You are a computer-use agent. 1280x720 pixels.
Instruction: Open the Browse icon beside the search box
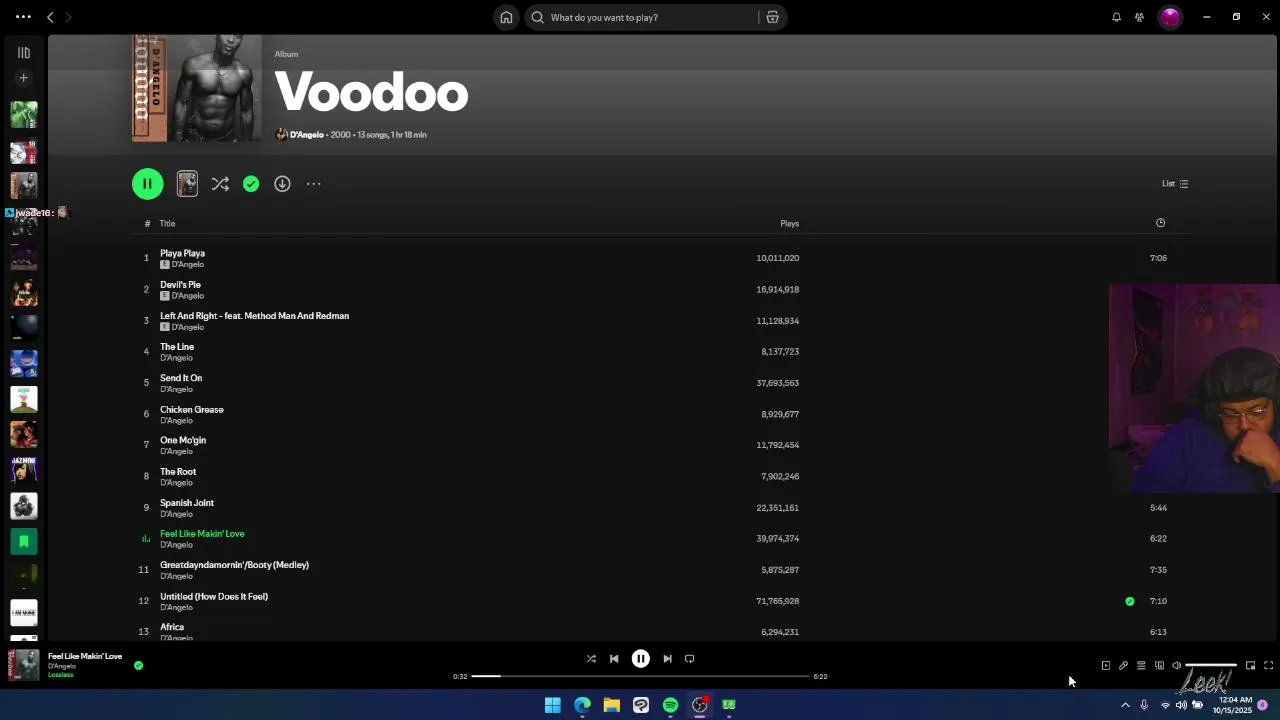772,17
